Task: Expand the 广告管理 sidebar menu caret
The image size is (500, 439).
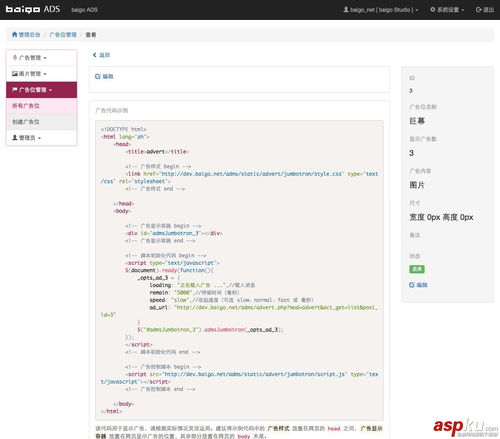Action: tap(45, 58)
